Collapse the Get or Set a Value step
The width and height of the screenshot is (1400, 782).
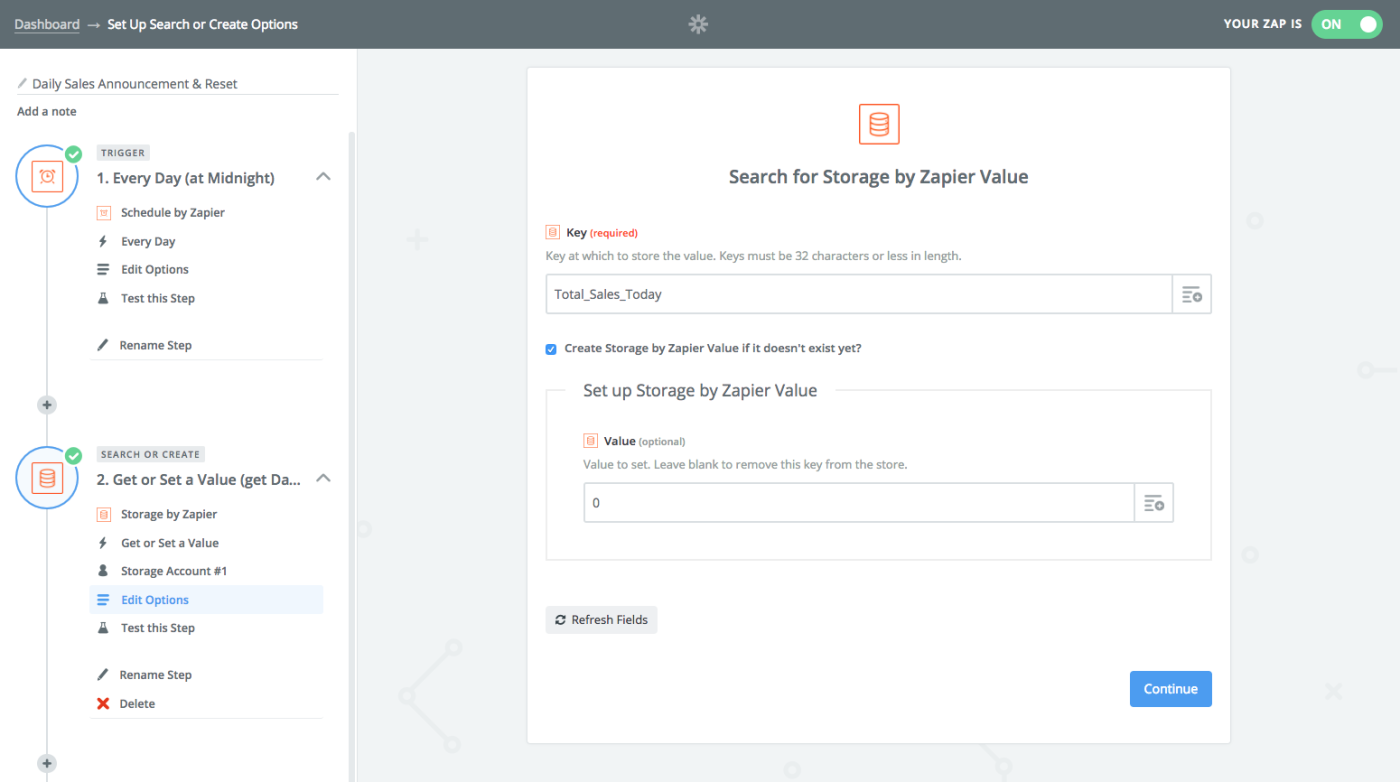(x=323, y=479)
